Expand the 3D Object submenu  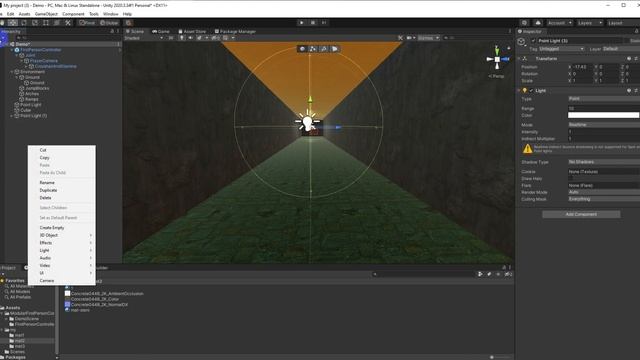point(62,235)
